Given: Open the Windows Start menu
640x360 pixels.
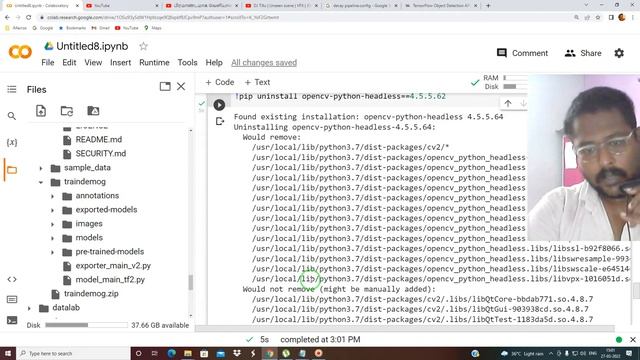Looking at the screenshot, I should pyautogui.click(x=7, y=353).
